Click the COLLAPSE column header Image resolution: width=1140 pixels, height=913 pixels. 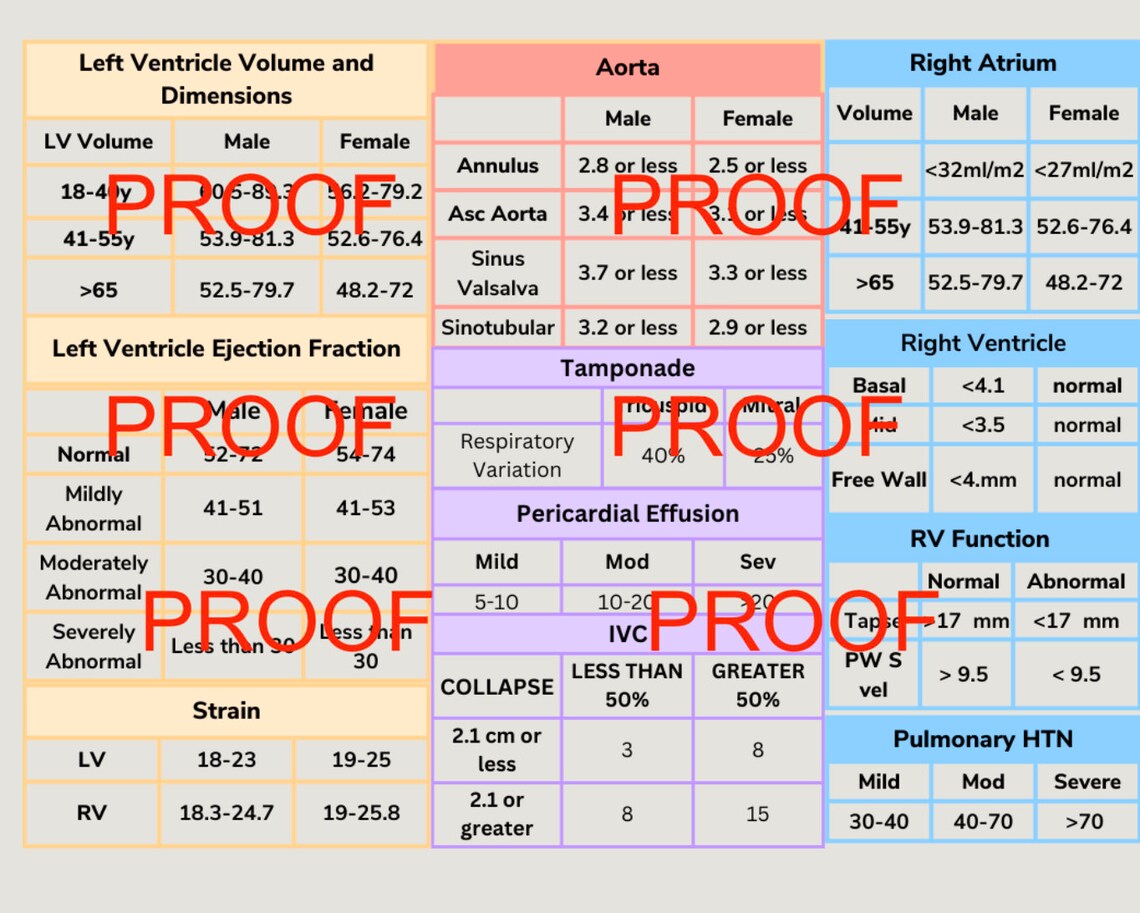pos(497,686)
